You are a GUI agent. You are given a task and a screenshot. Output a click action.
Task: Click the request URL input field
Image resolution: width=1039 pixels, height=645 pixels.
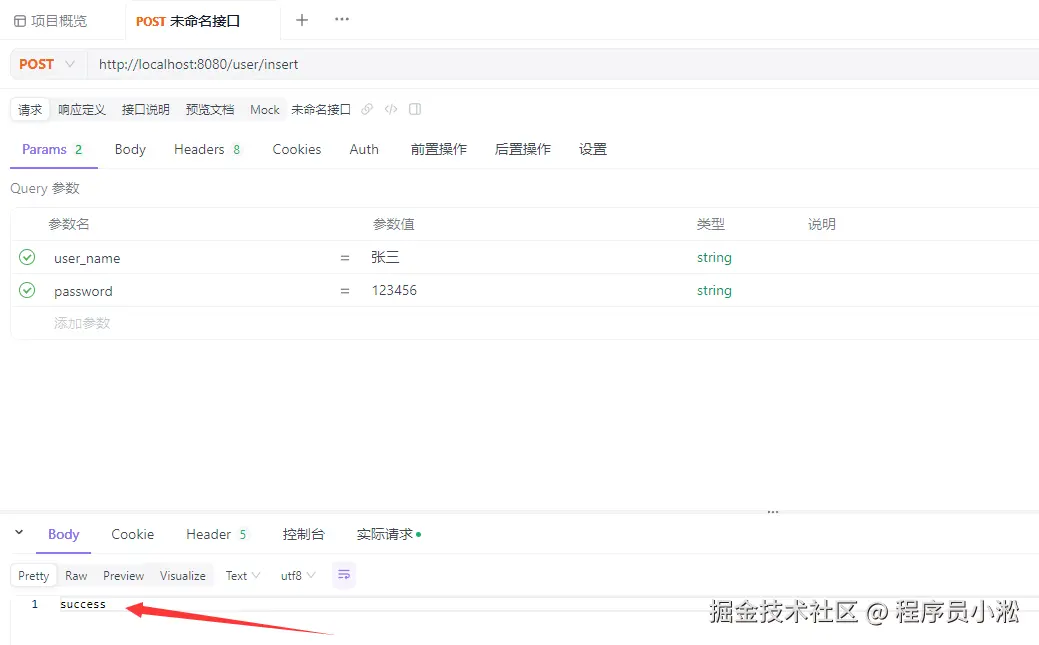pyautogui.click(x=563, y=64)
